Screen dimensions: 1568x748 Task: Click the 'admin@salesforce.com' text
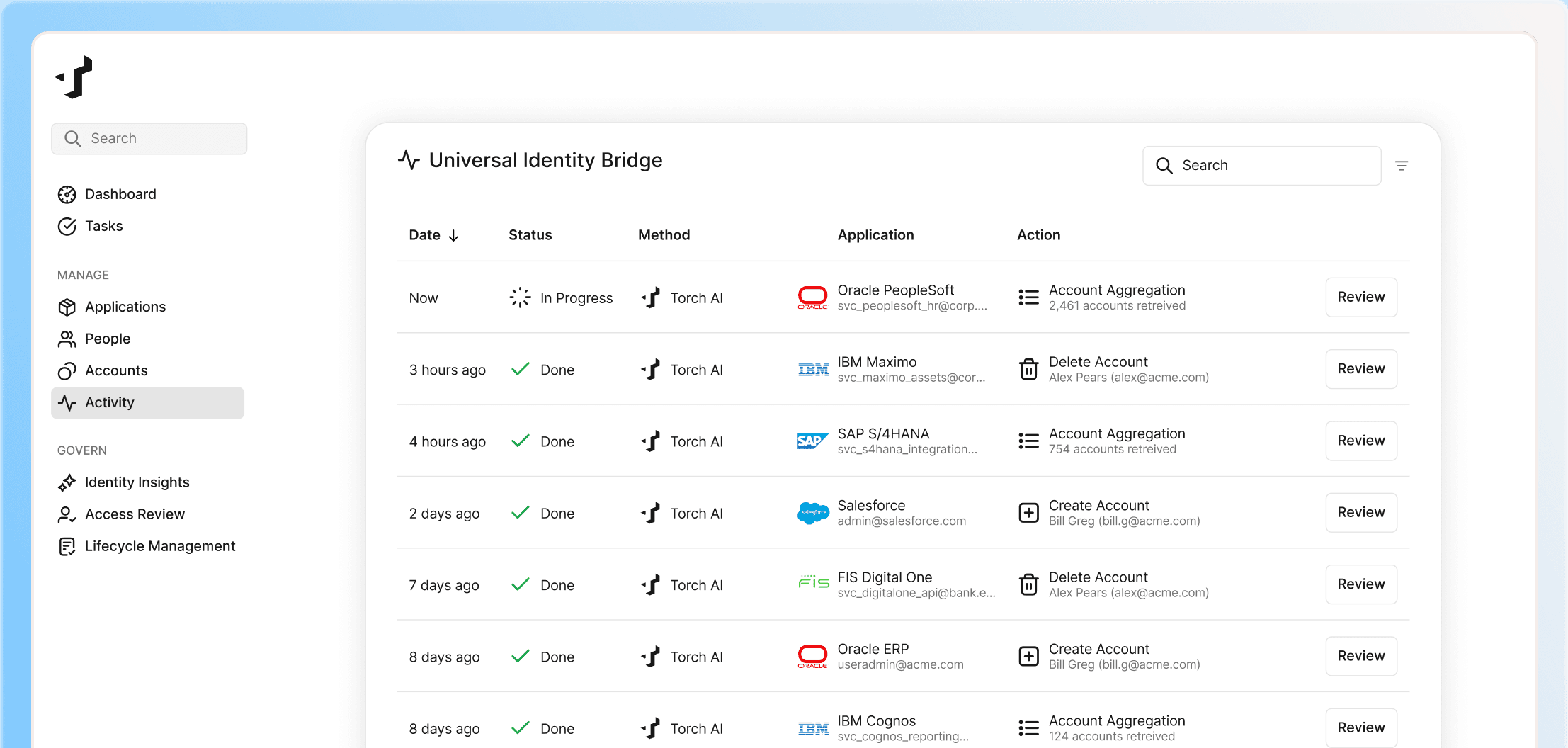click(902, 521)
